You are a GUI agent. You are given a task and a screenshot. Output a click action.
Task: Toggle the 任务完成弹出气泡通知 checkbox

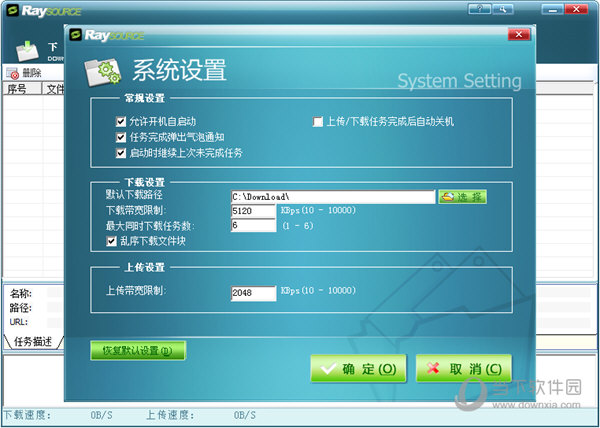click(121, 137)
